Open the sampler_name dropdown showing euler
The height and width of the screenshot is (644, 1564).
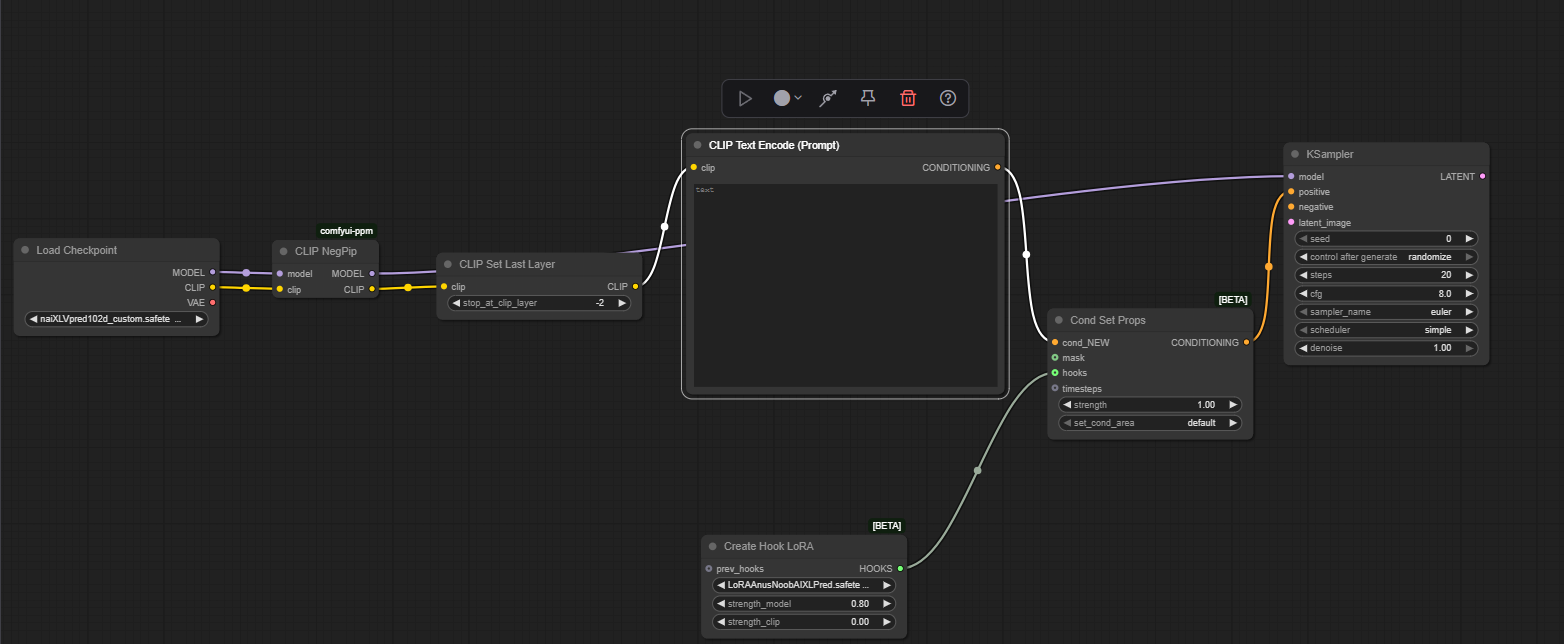[1386, 312]
